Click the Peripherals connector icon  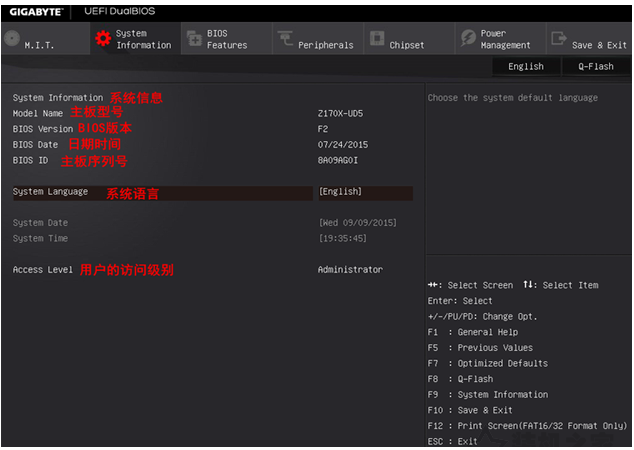click(x=285, y=38)
